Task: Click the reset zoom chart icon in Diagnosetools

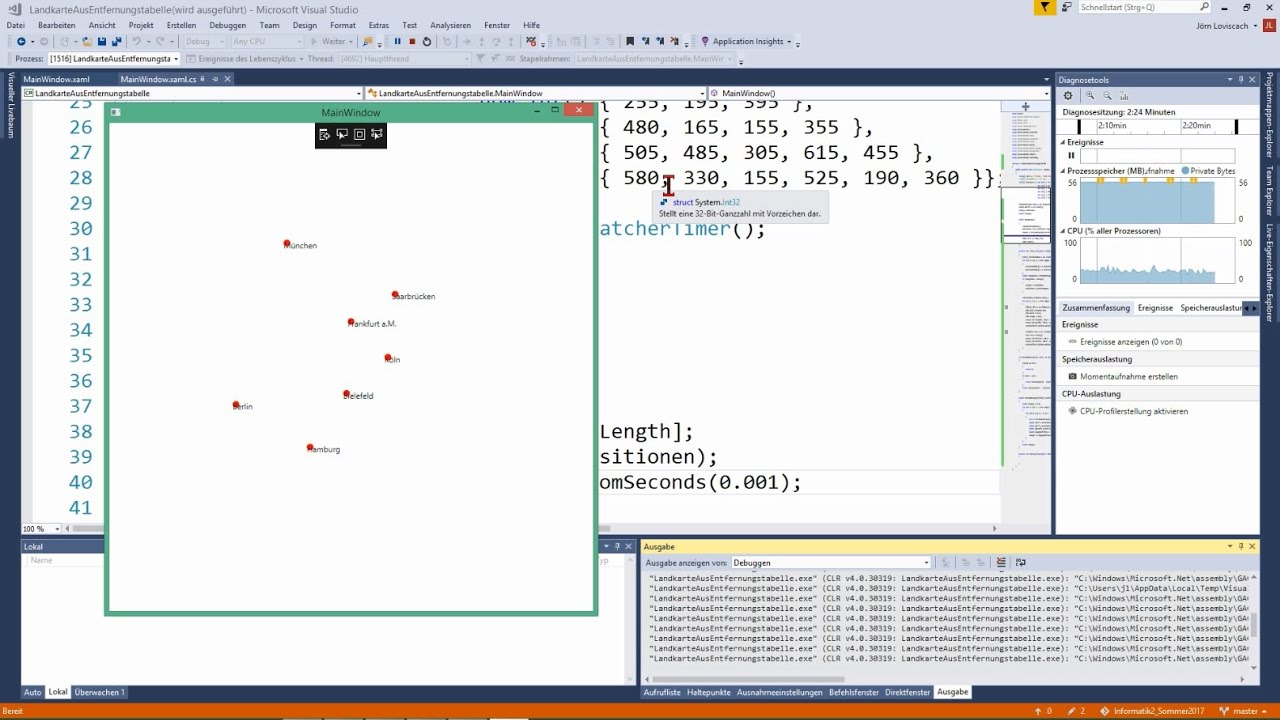Action: [x=1123, y=96]
